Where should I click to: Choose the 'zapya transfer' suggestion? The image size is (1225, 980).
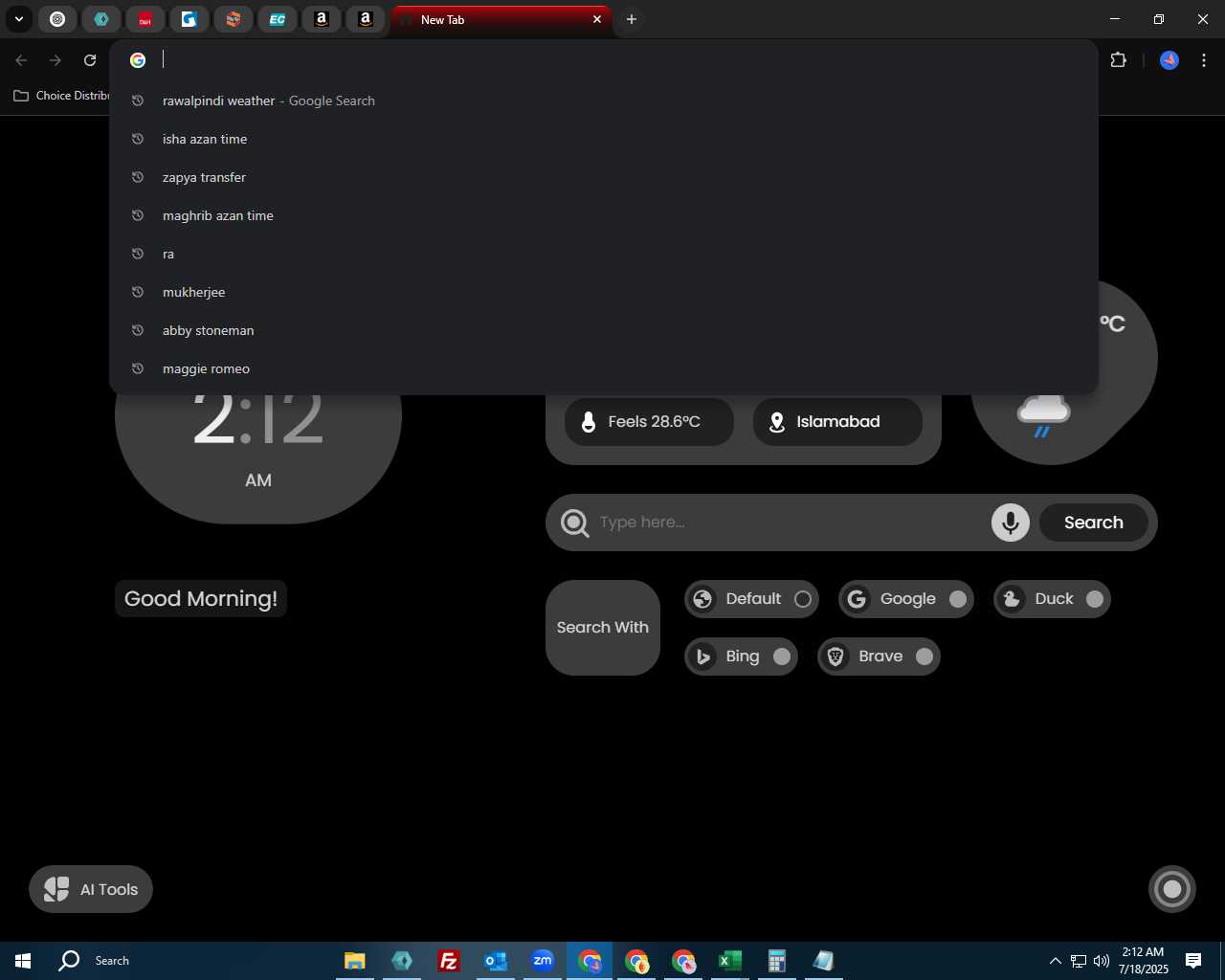click(x=604, y=177)
